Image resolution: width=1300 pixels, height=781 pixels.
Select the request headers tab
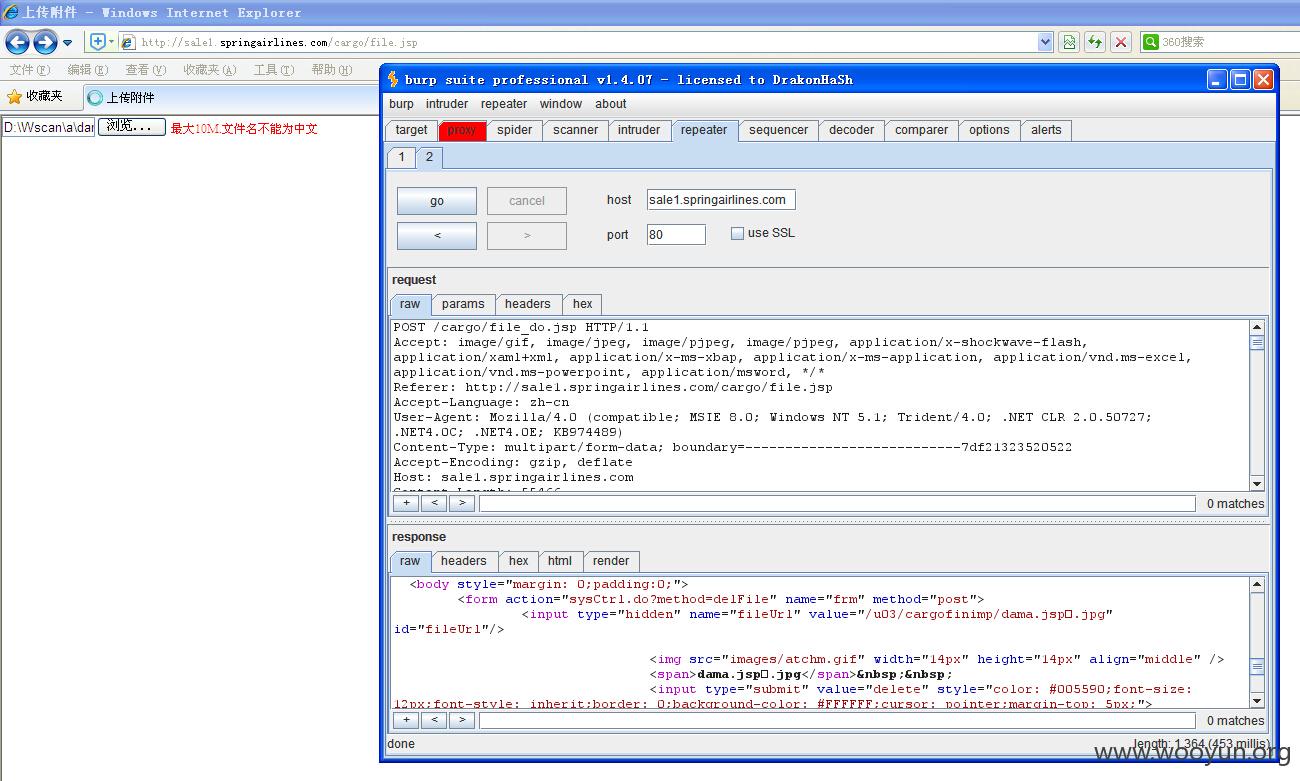tap(527, 304)
